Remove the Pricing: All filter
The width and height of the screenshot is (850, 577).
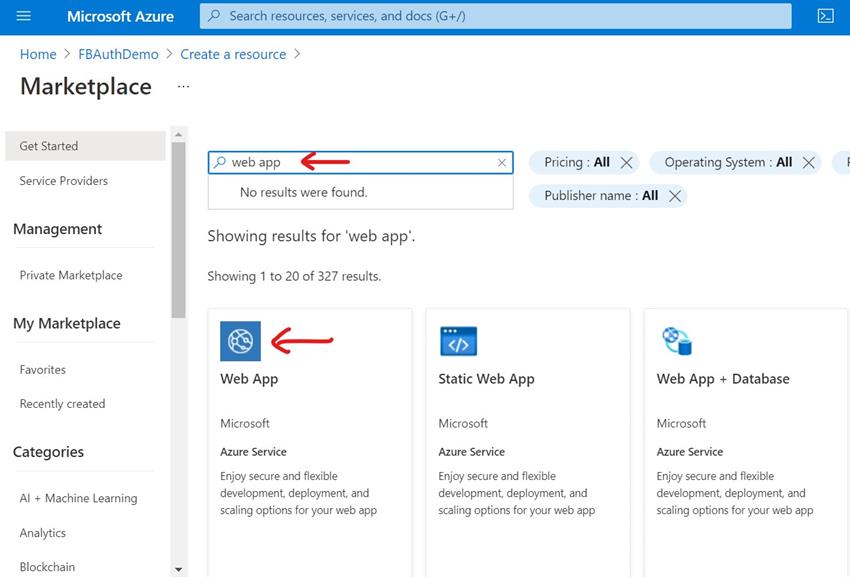coord(627,162)
